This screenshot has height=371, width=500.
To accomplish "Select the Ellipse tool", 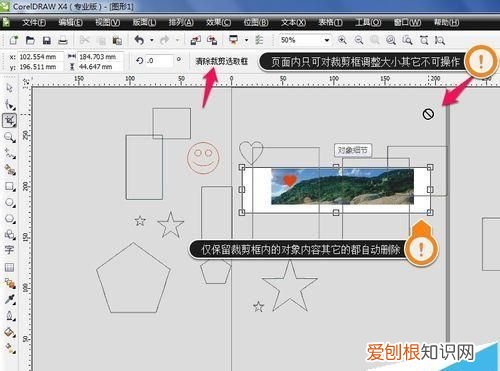I will pos(10,203).
